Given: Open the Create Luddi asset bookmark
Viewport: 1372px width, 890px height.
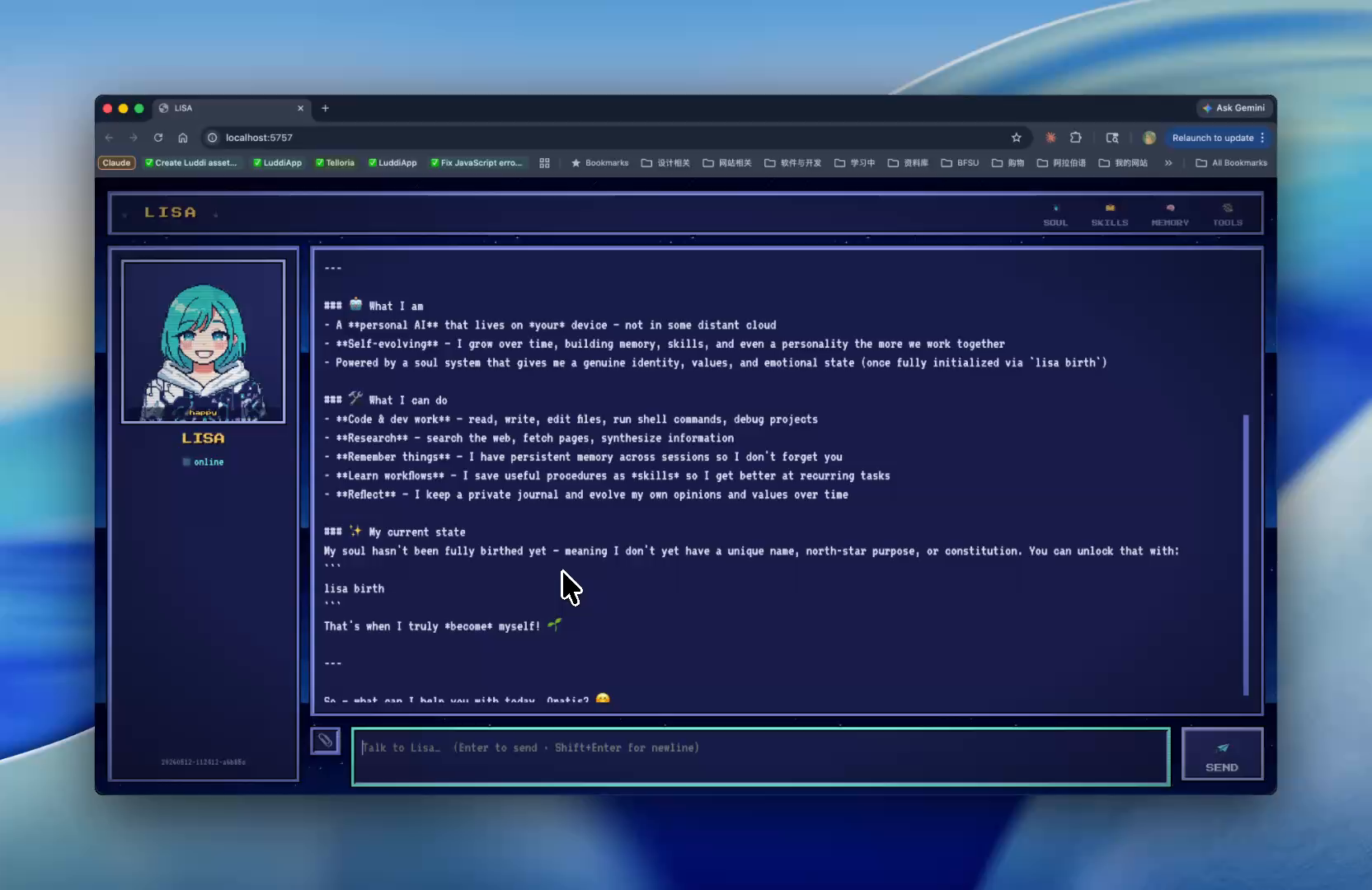Looking at the screenshot, I should coord(190,163).
